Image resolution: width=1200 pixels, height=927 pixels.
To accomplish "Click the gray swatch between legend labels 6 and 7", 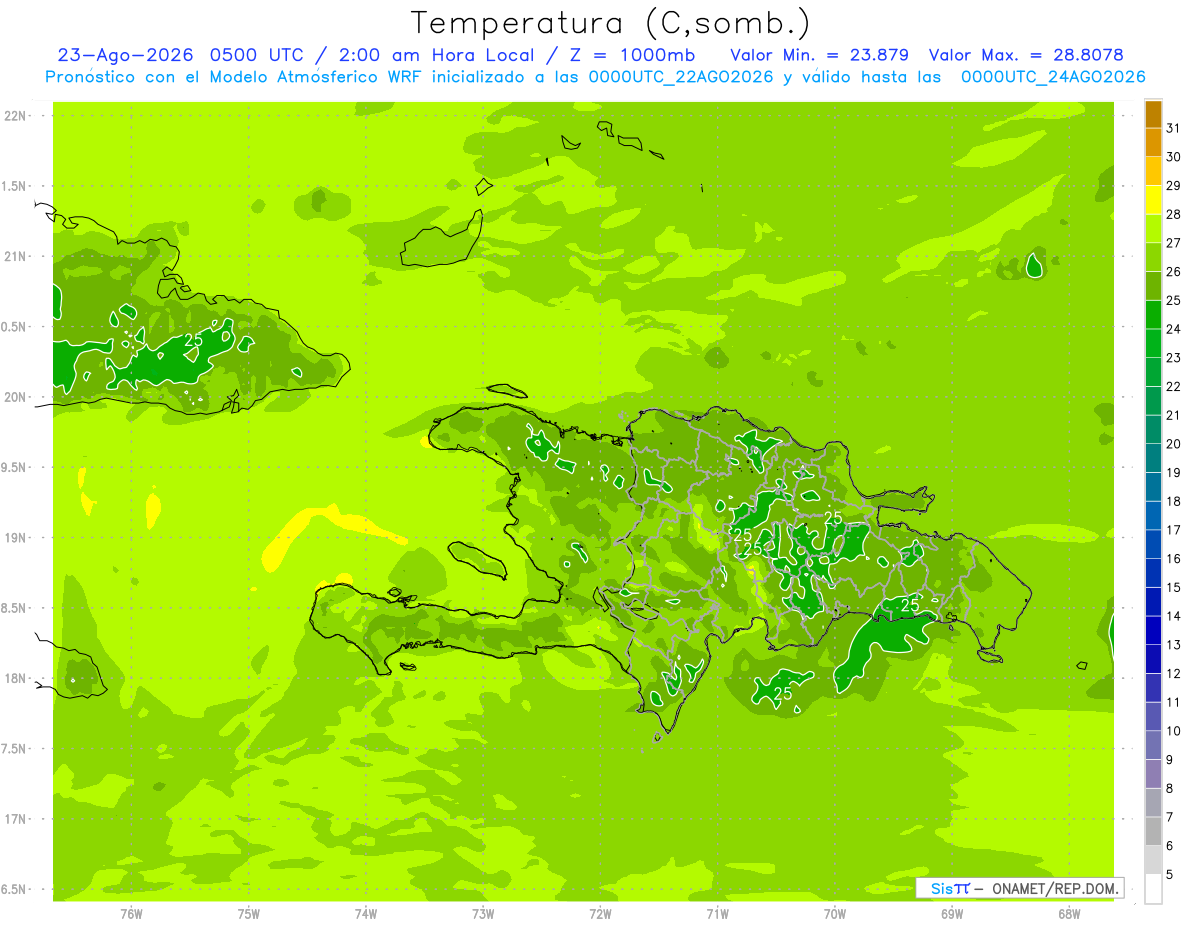I will (x=1153, y=832).
